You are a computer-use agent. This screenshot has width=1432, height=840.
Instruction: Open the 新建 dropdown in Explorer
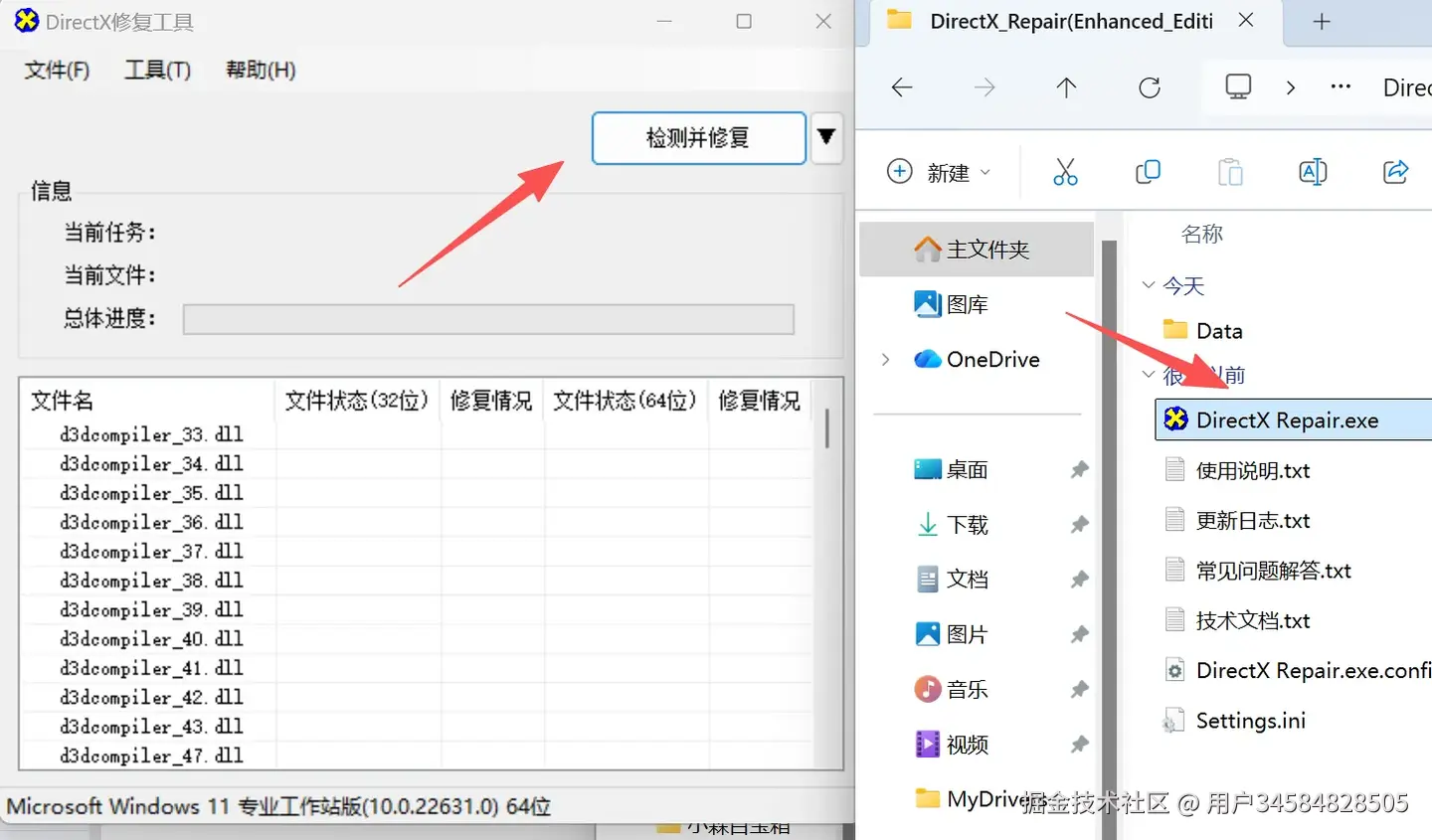tap(939, 172)
